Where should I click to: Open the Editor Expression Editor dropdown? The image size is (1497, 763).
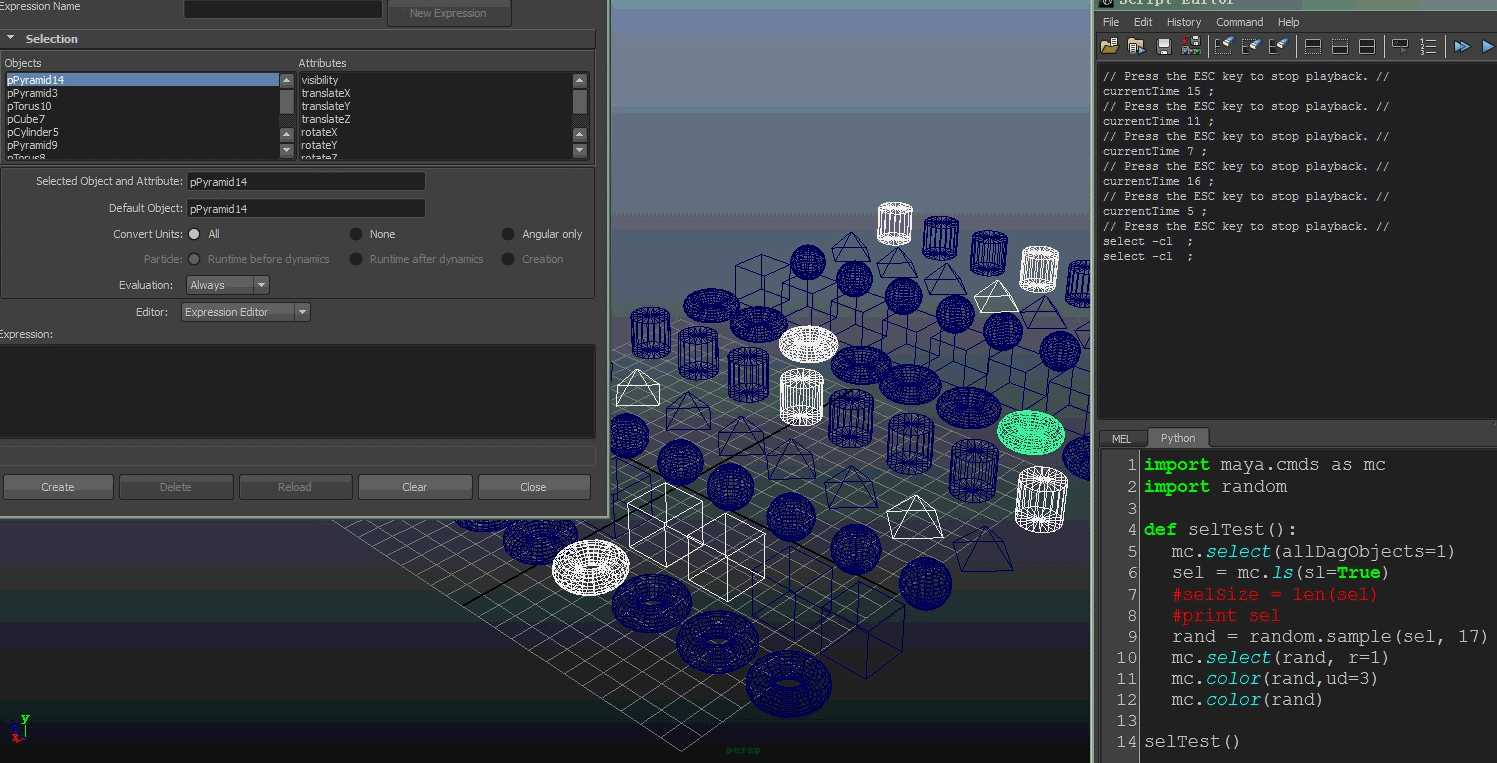coord(246,312)
